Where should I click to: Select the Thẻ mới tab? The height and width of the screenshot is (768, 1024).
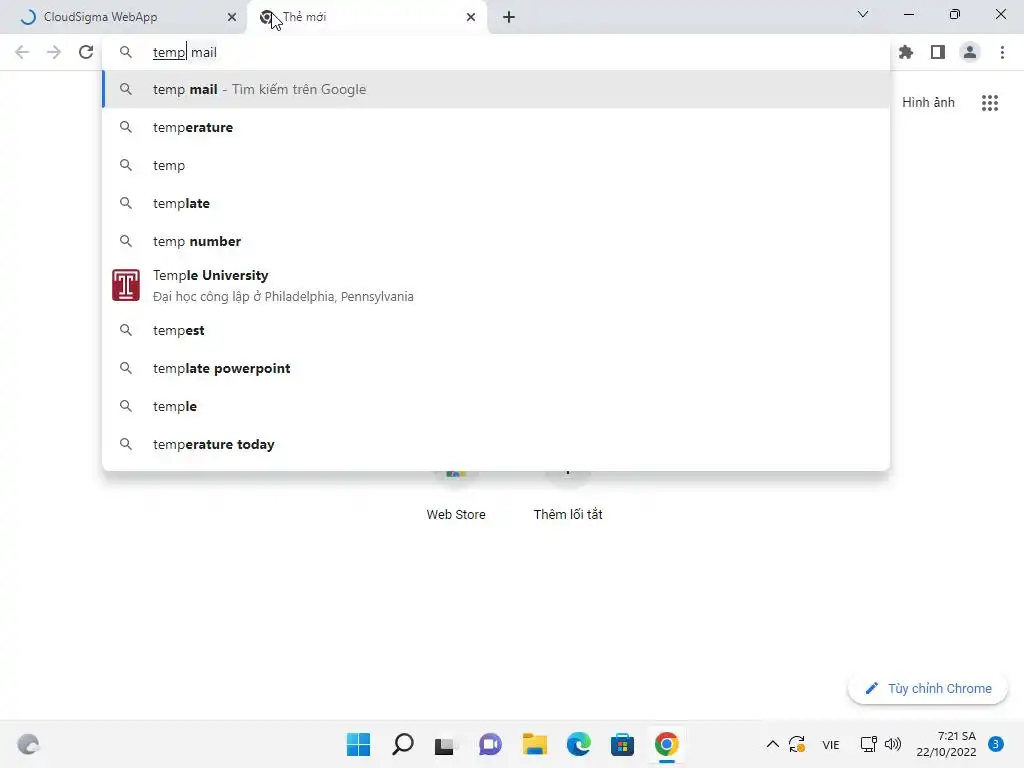(366, 17)
